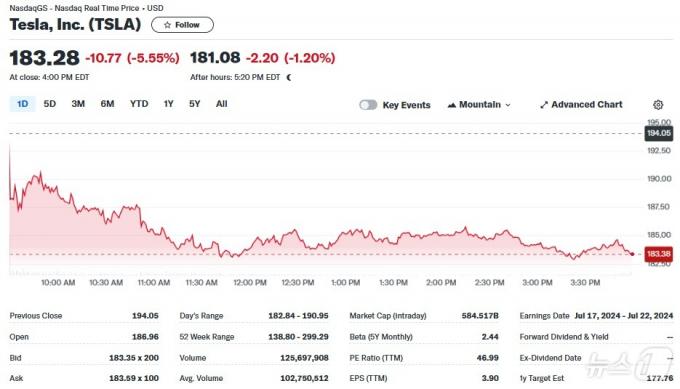Expand the Mountain dropdown arrow
Viewport: 680px width, 389px height.
pyautogui.click(x=508, y=105)
